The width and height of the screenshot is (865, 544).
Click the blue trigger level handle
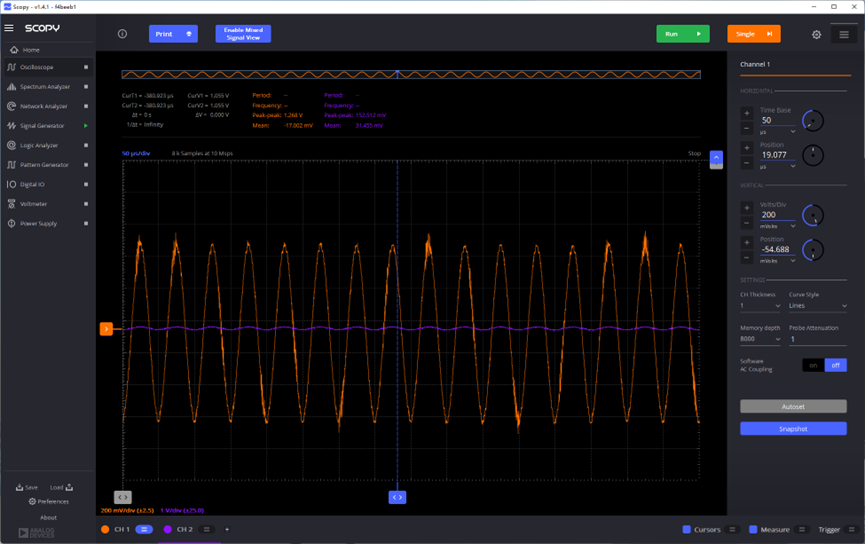716,158
